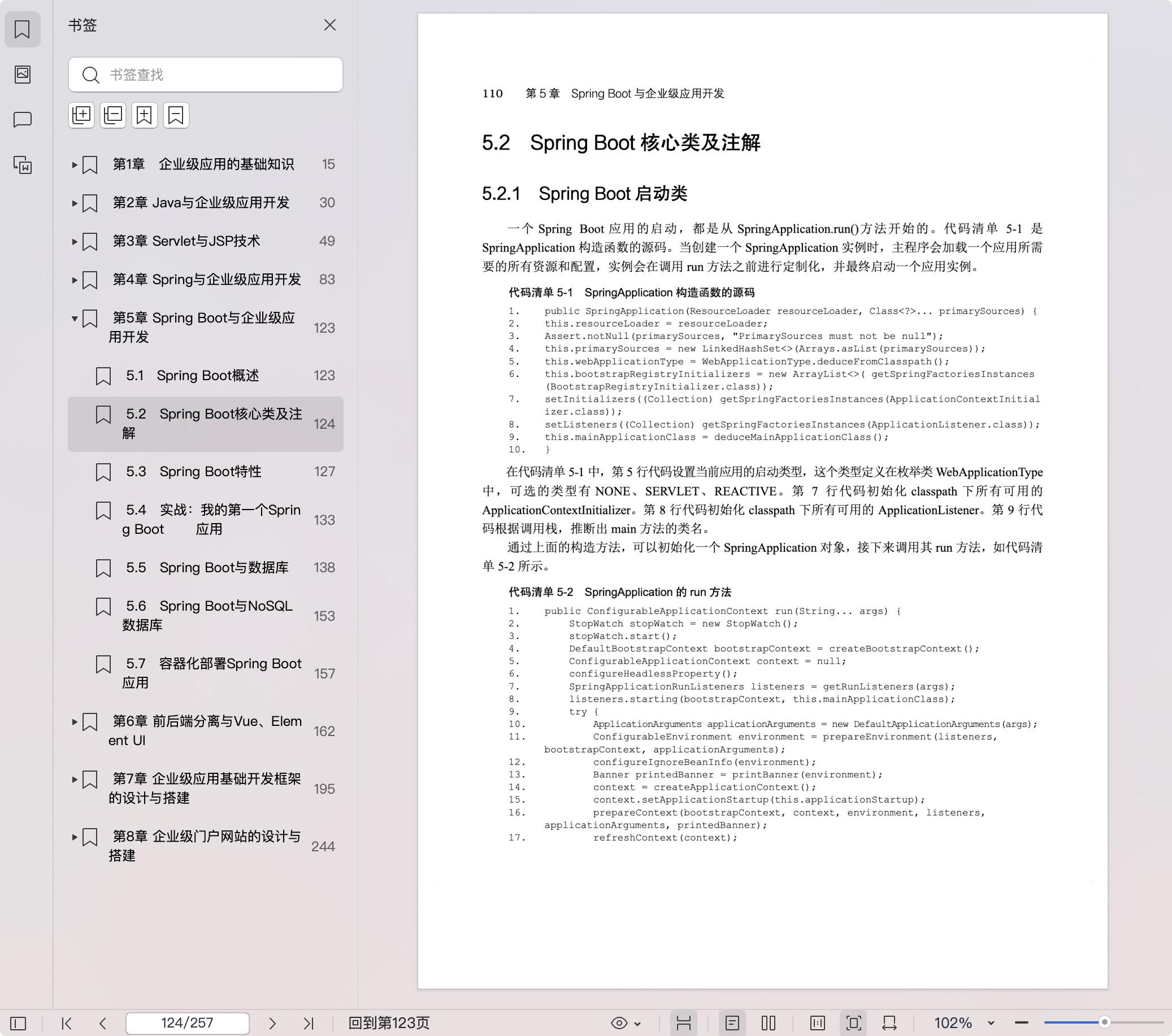Click the fit width icon
1172x1036 pixels.
(x=889, y=1024)
